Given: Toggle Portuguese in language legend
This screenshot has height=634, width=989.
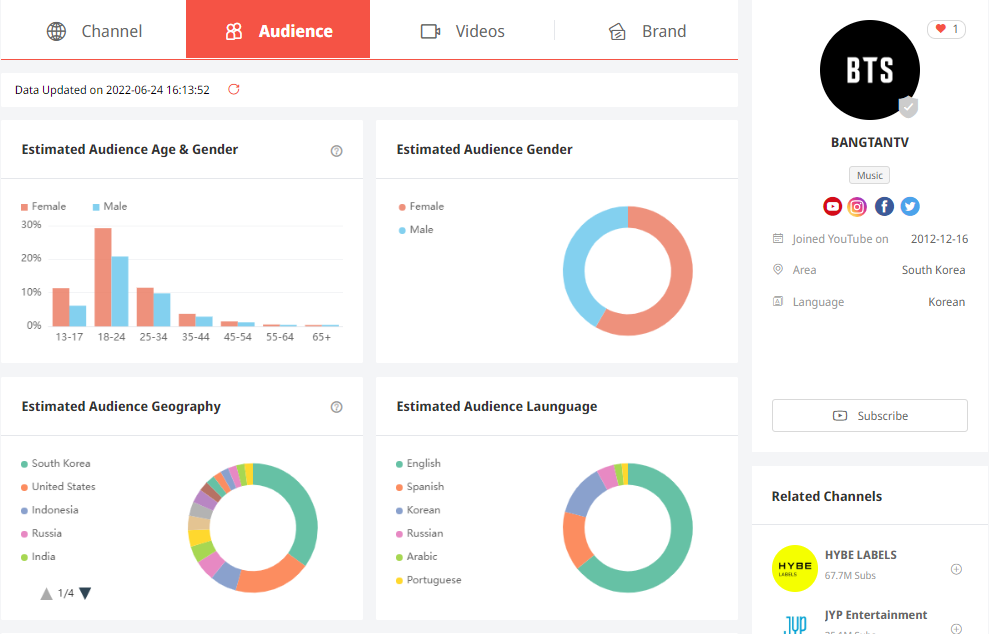Looking at the screenshot, I should click(428, 580).
